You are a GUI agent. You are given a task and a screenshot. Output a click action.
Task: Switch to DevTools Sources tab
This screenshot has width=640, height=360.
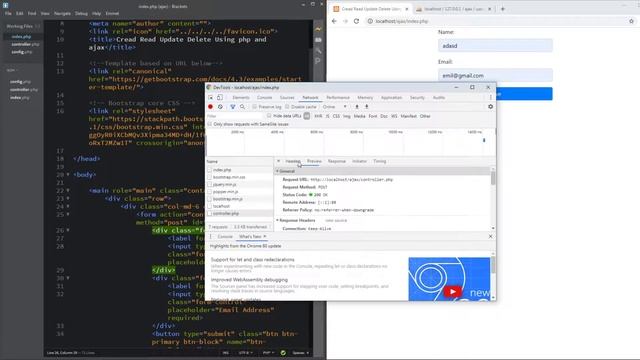click(x=287, y=98)
